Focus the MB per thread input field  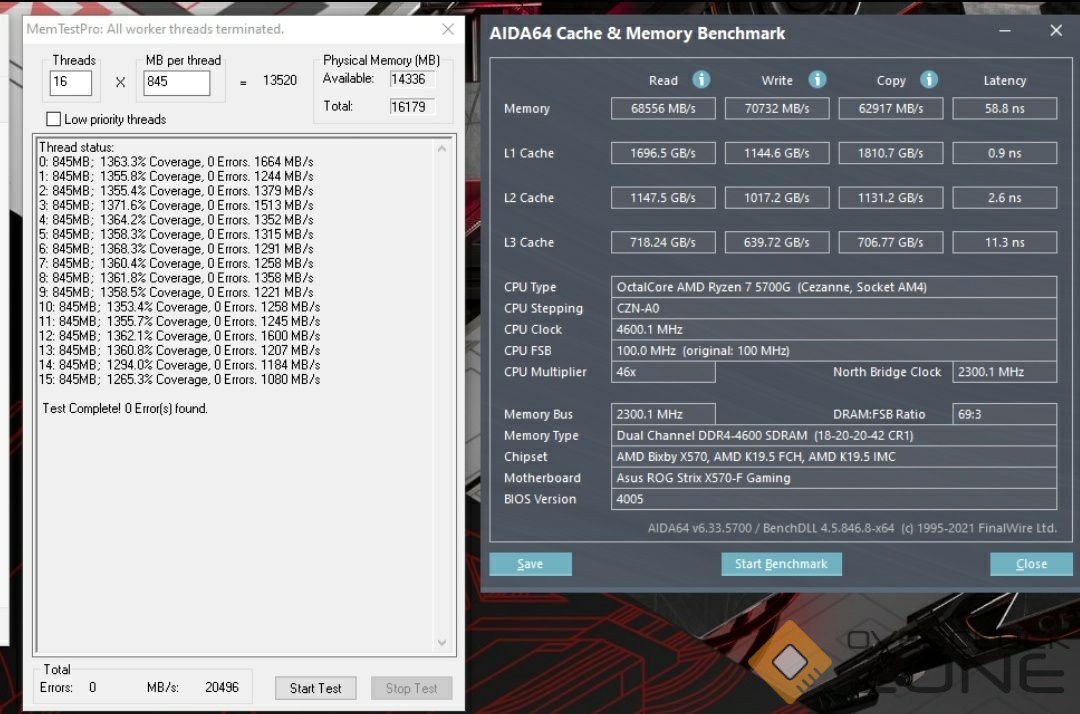pyautogui.click(x=176, y=83)
